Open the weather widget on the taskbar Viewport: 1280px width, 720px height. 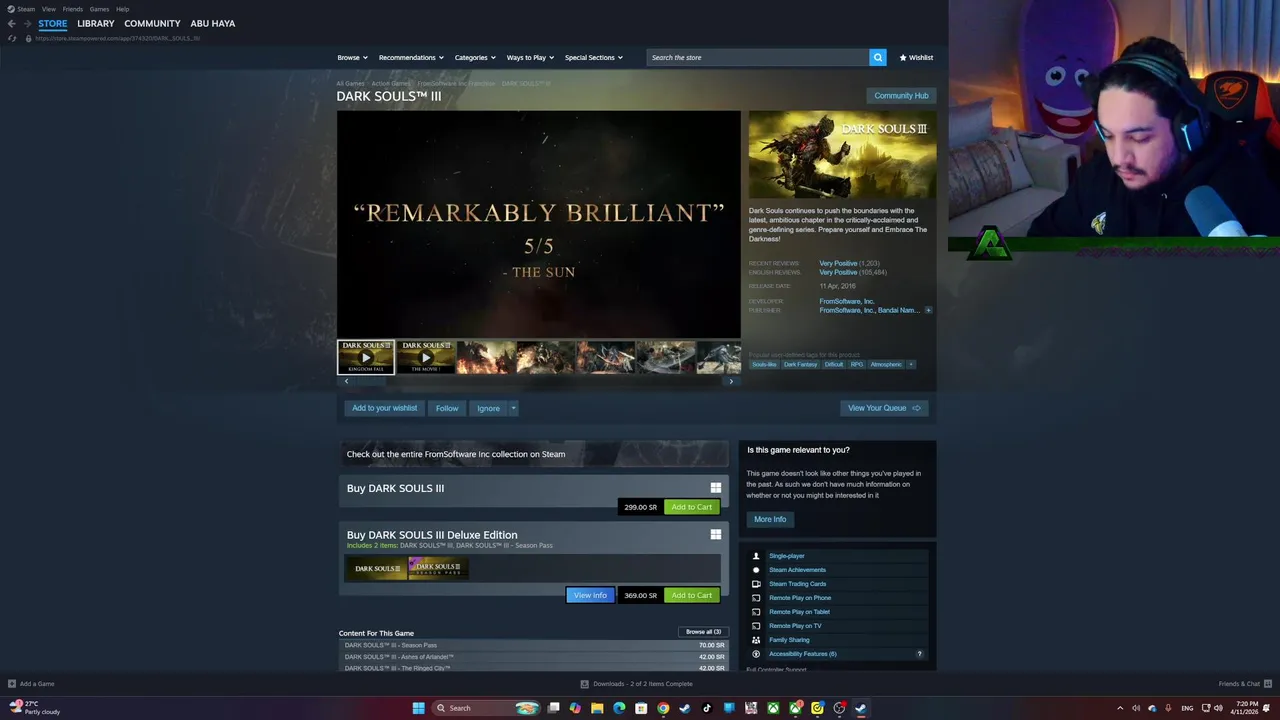pos(35,708)
